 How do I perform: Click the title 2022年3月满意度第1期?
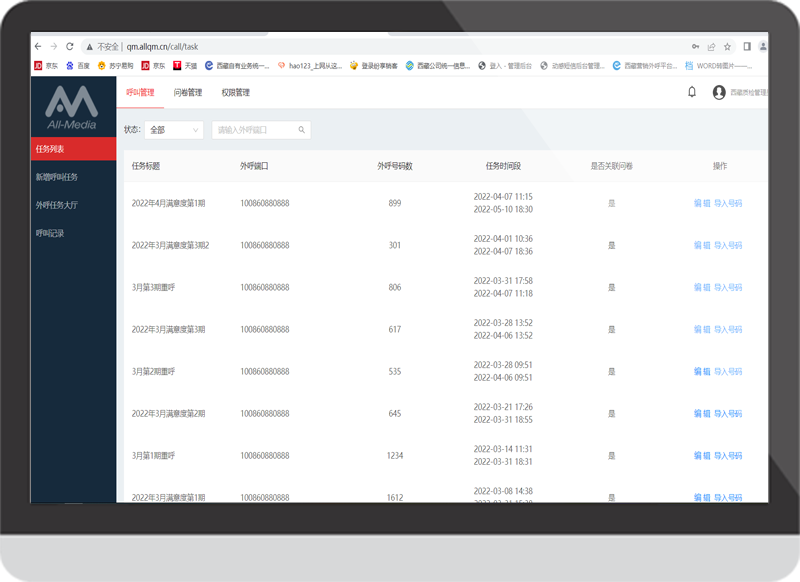pyautogui.click(x=168, y=497)
